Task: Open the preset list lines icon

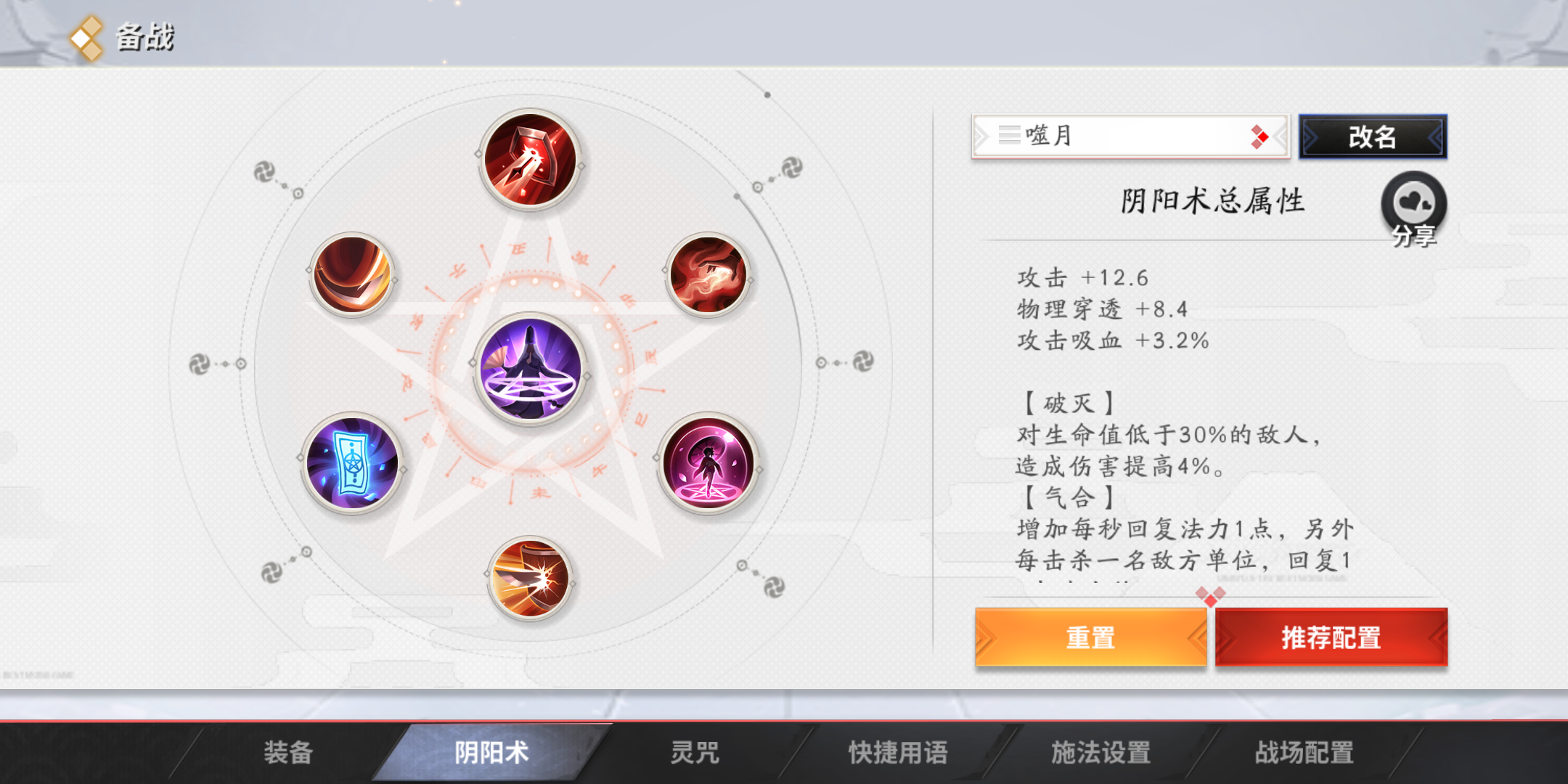Action: [1009, 135]
